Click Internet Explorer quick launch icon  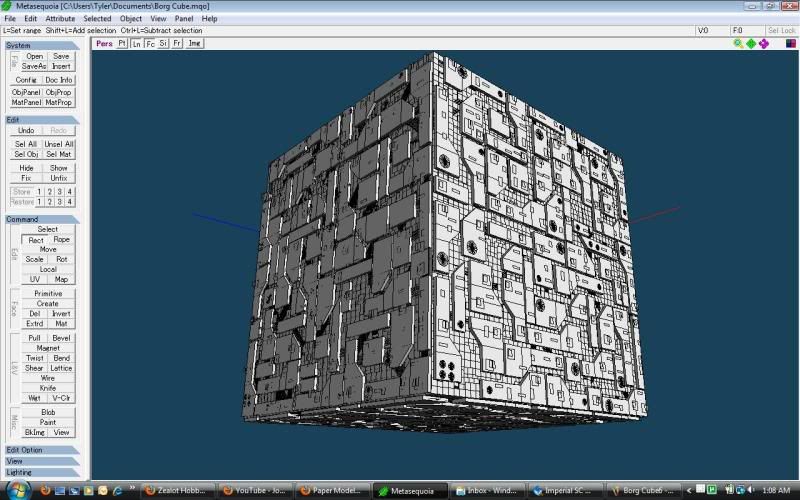coord(117,490)
